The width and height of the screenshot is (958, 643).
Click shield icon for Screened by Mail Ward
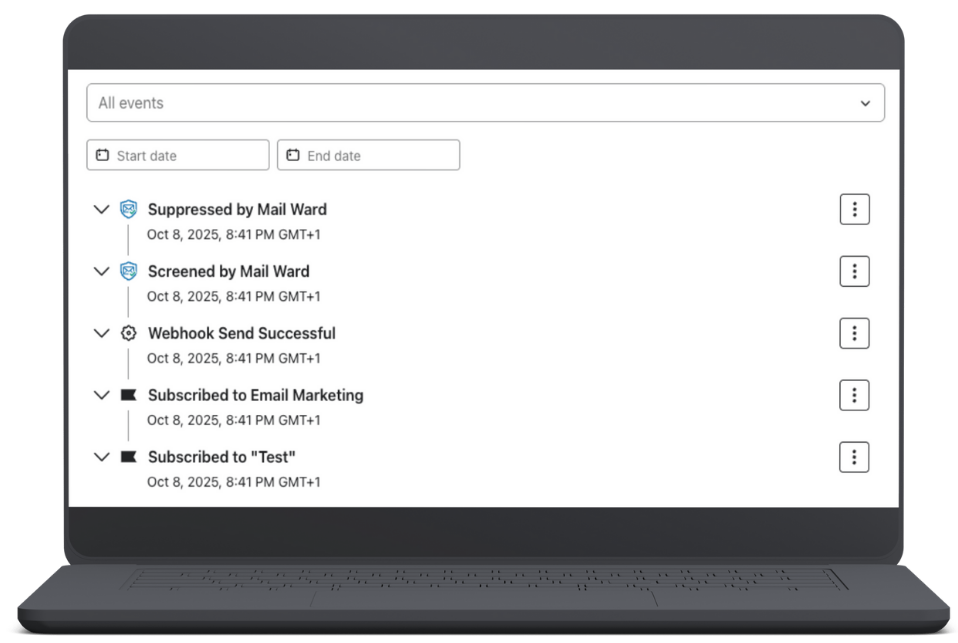pyautogui.click(x=128, y=271)
